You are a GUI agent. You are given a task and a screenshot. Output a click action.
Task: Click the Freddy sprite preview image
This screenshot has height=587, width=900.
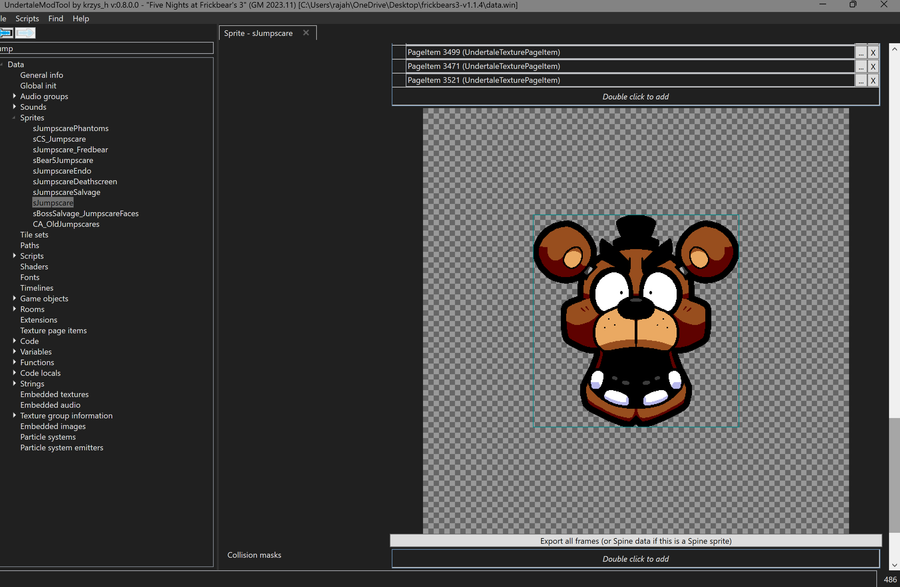tap(636, 321)
